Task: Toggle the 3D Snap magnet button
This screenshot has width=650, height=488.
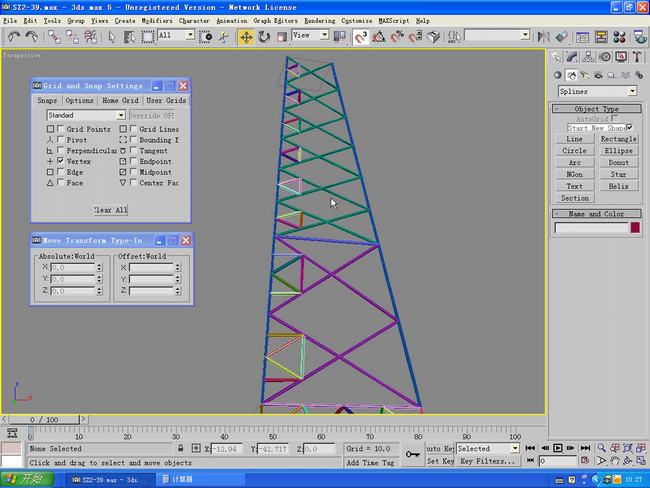Action: coord(360,37)
